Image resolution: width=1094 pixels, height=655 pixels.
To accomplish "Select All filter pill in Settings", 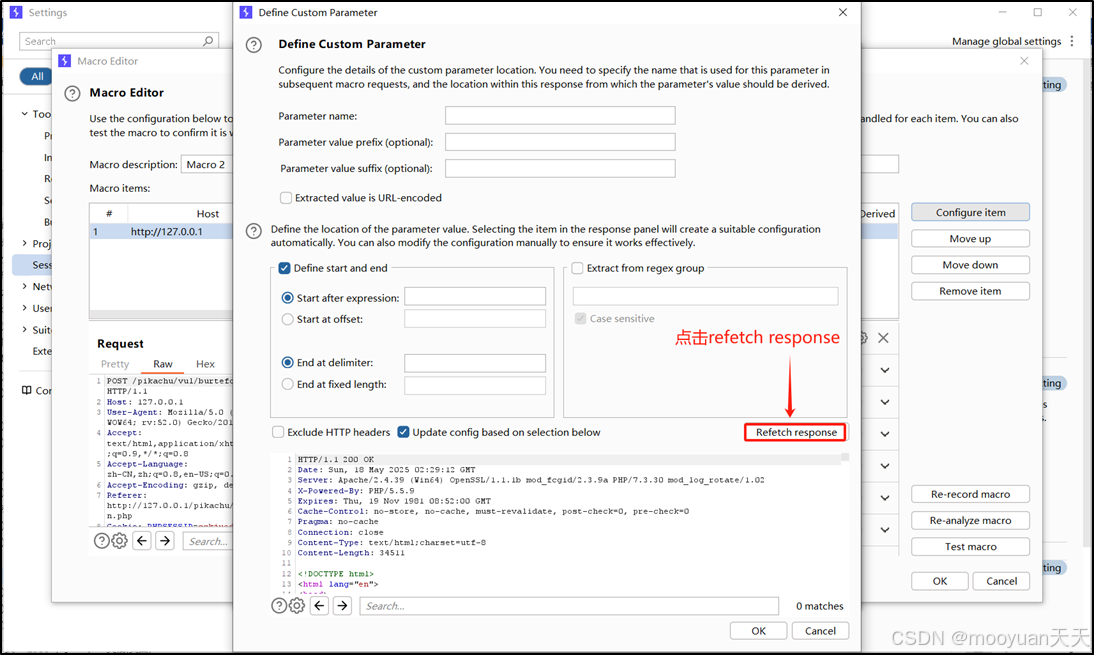I will pos(37,77).
